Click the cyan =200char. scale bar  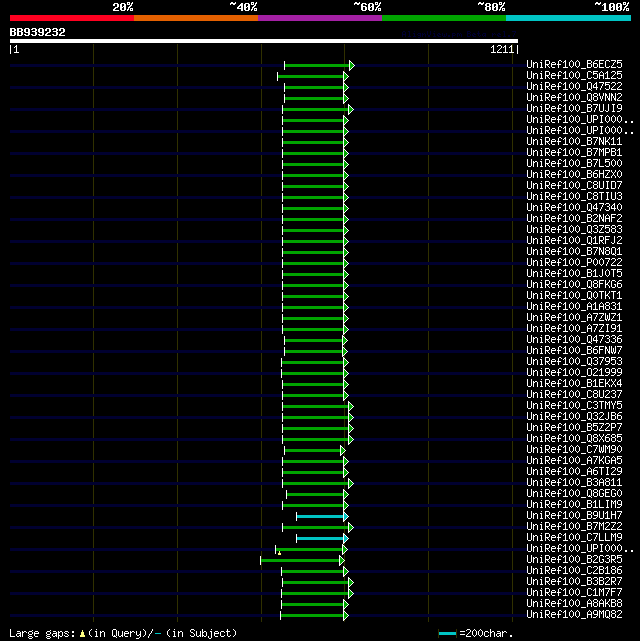coord(447,634)
